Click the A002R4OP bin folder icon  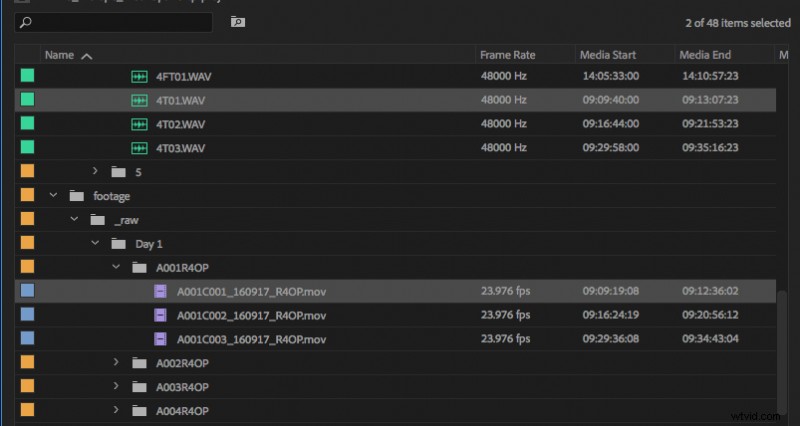click(139, 363)
